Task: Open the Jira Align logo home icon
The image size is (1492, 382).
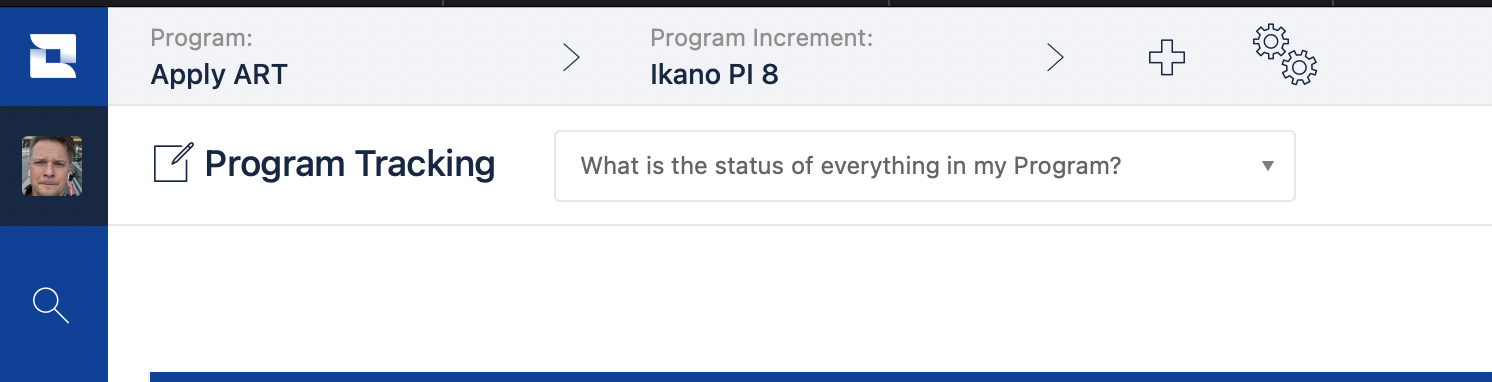Action: [53, 56]
